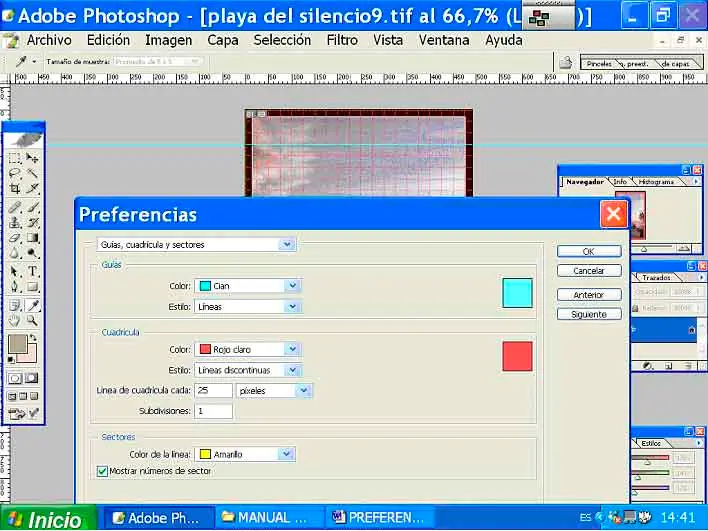Click cyan guides color swatch
This screenshot has width=708, height=531.
pos(517,293)
